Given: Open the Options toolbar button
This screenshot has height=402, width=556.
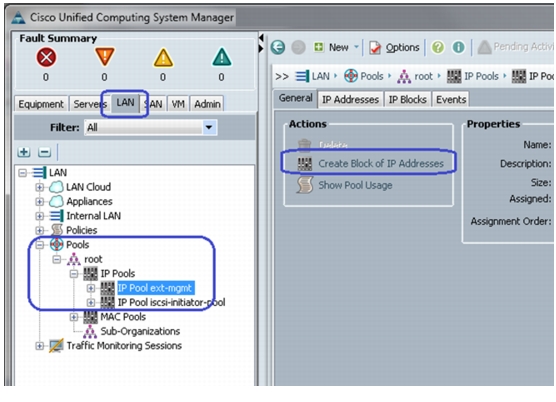Looking at the screenshot, I should click(395, 47).
